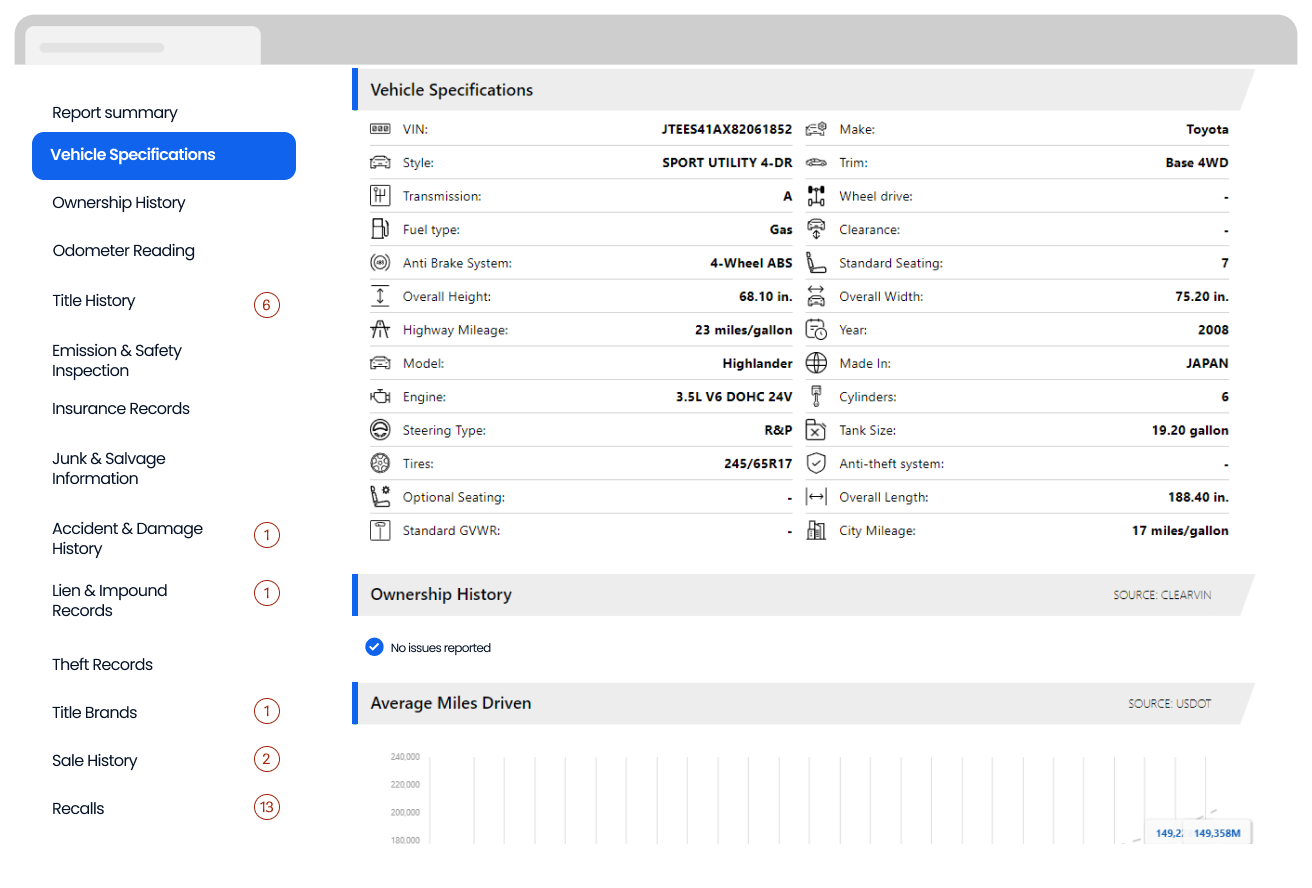1312x888 pixels.
Task: Click the Fuel type pump icon
Action: click(380, 229)
